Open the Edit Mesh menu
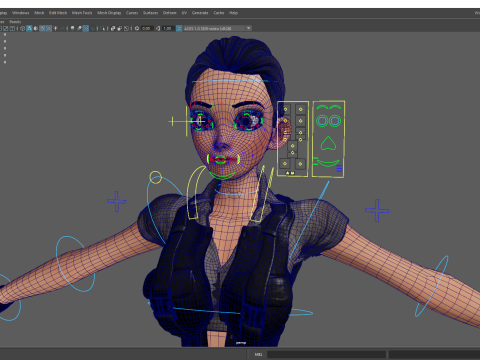Viewport: 480px width, 360px height. point(58,13)
